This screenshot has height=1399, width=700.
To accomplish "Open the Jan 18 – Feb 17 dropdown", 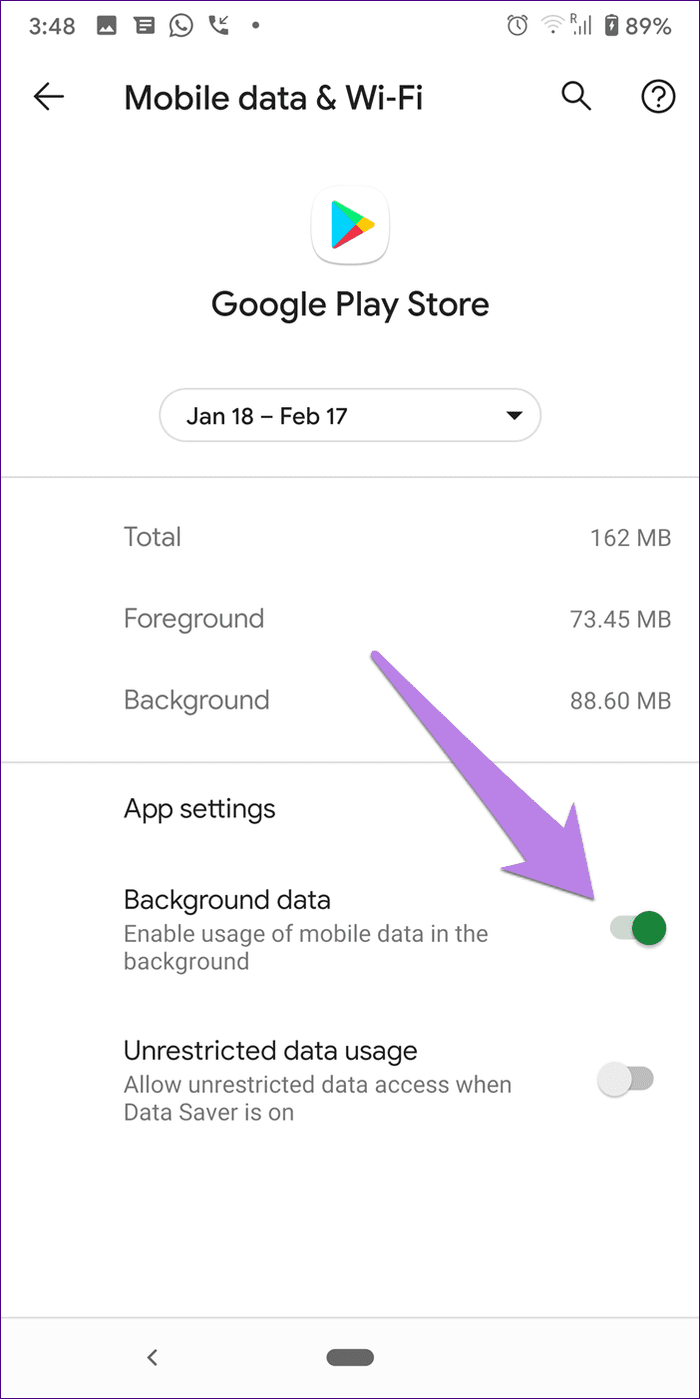I will [350, 416].
